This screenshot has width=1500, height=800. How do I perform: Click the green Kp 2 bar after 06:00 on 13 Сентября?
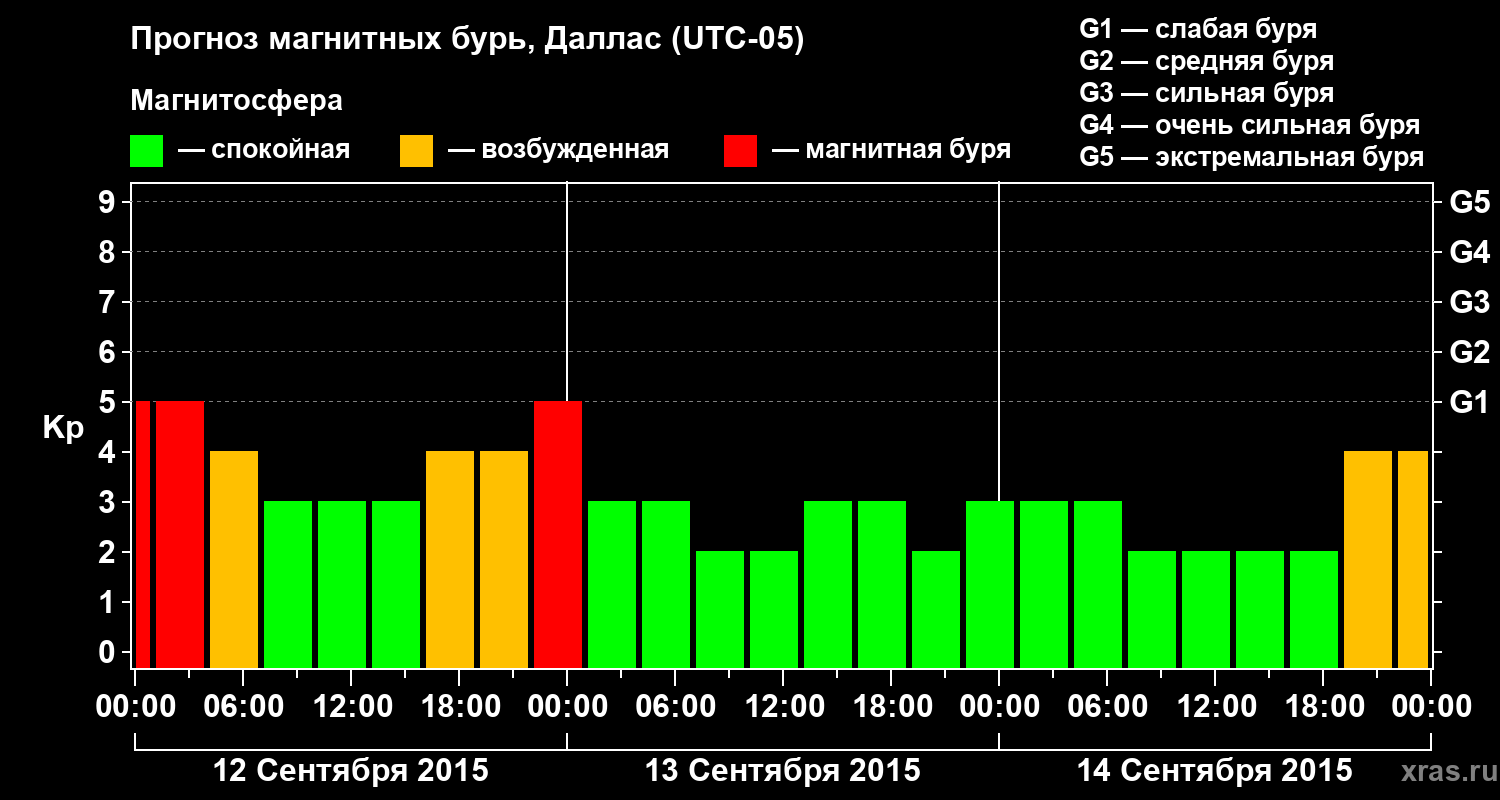pyautogui.click(x=720, y=609)
